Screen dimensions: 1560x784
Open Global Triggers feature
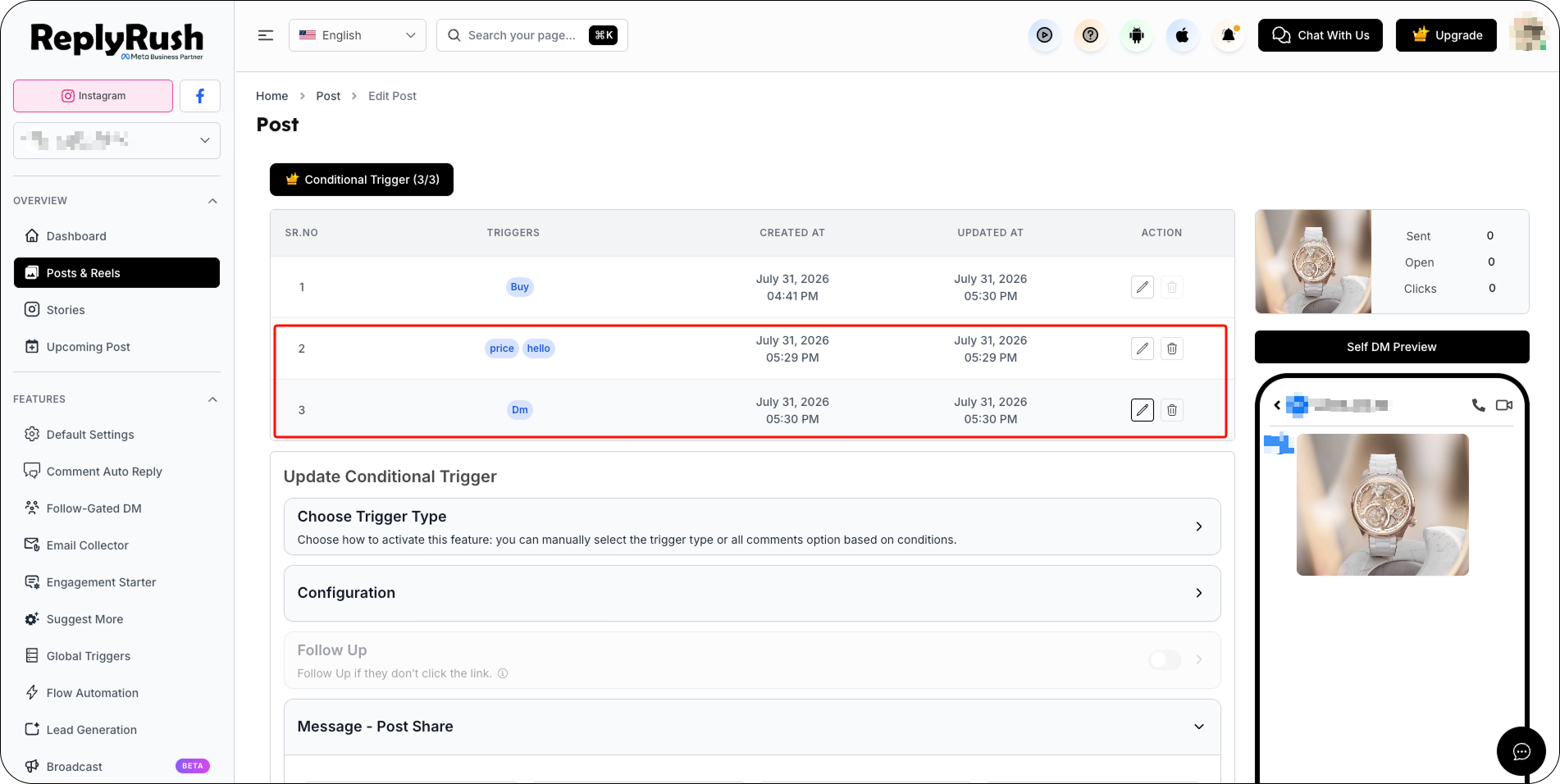(116, 656)
